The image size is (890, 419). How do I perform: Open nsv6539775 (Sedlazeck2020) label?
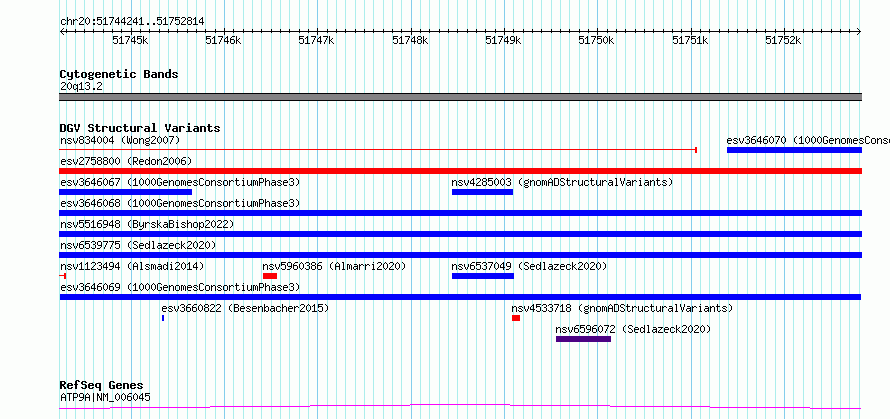pos(138,245)
